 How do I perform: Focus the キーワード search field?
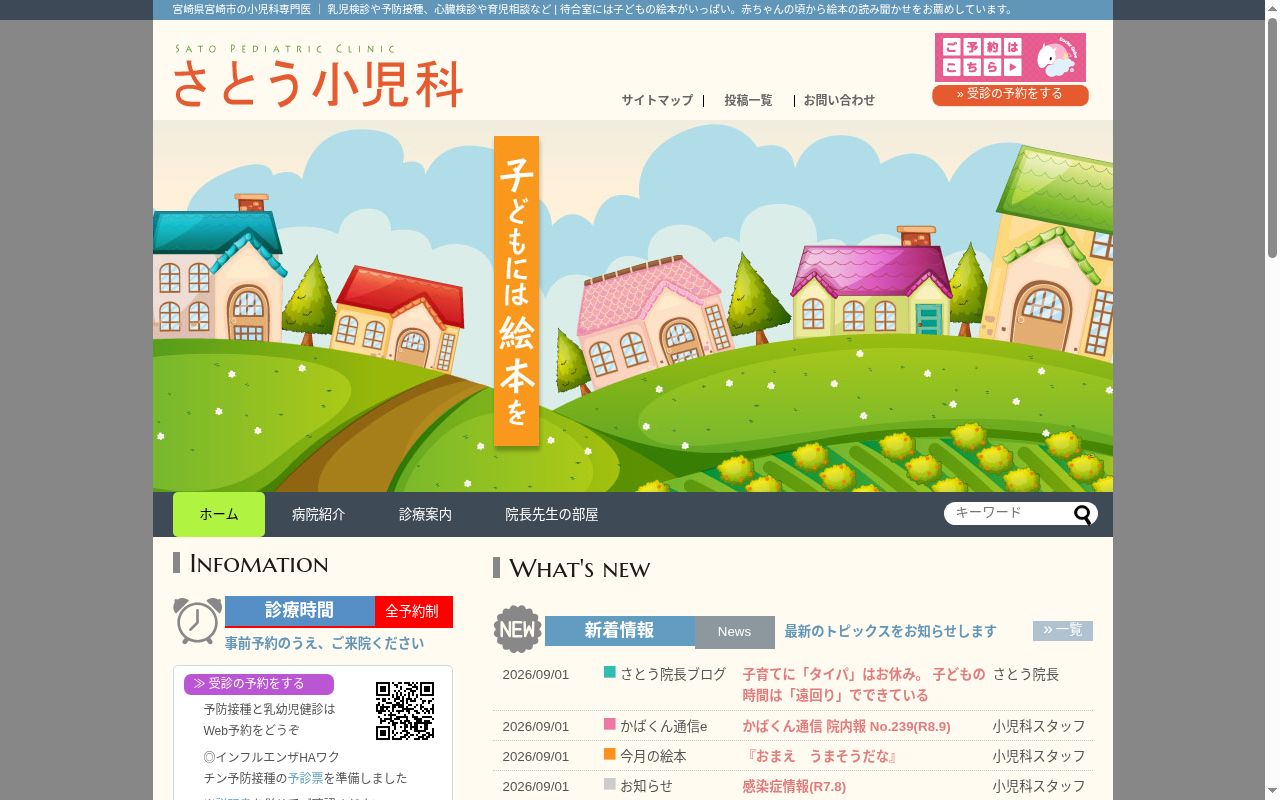[1008, 513]
